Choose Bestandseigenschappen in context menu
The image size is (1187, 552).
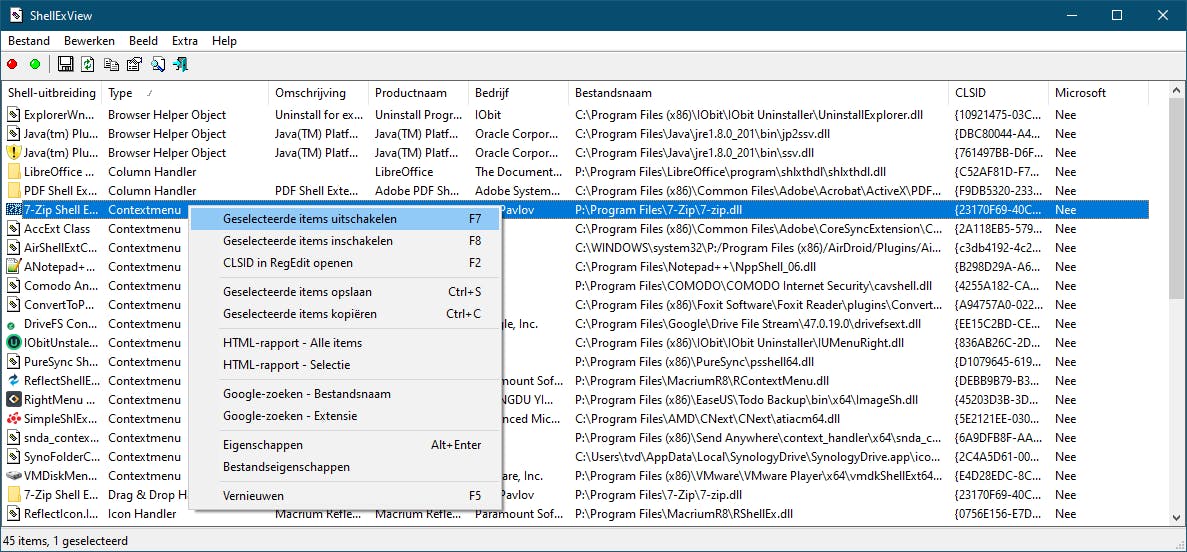344,467
